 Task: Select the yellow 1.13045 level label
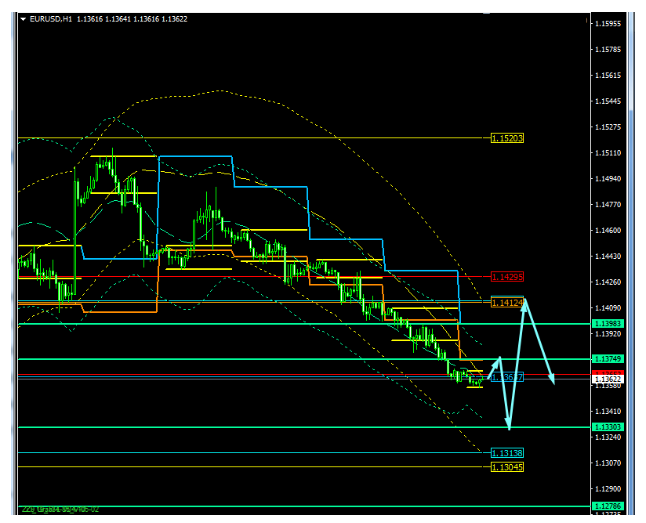(508, 466)
